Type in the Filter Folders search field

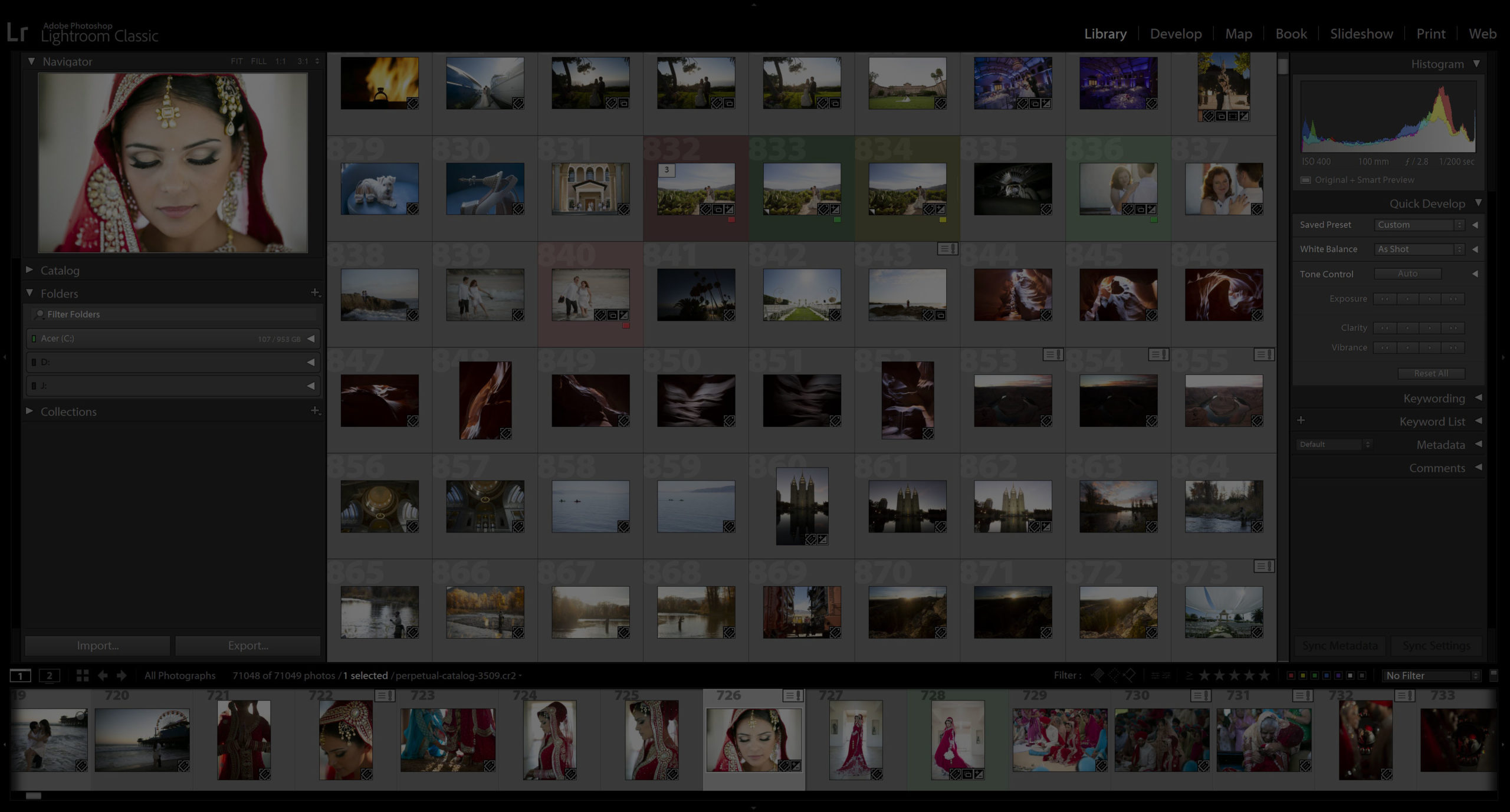pyautogui.click(x=175, y=314)
